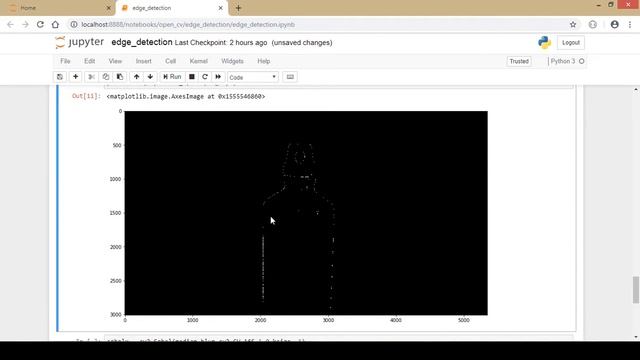Open the Cell menu
This screenshot has height=360, width=640.
pos(170,61)
